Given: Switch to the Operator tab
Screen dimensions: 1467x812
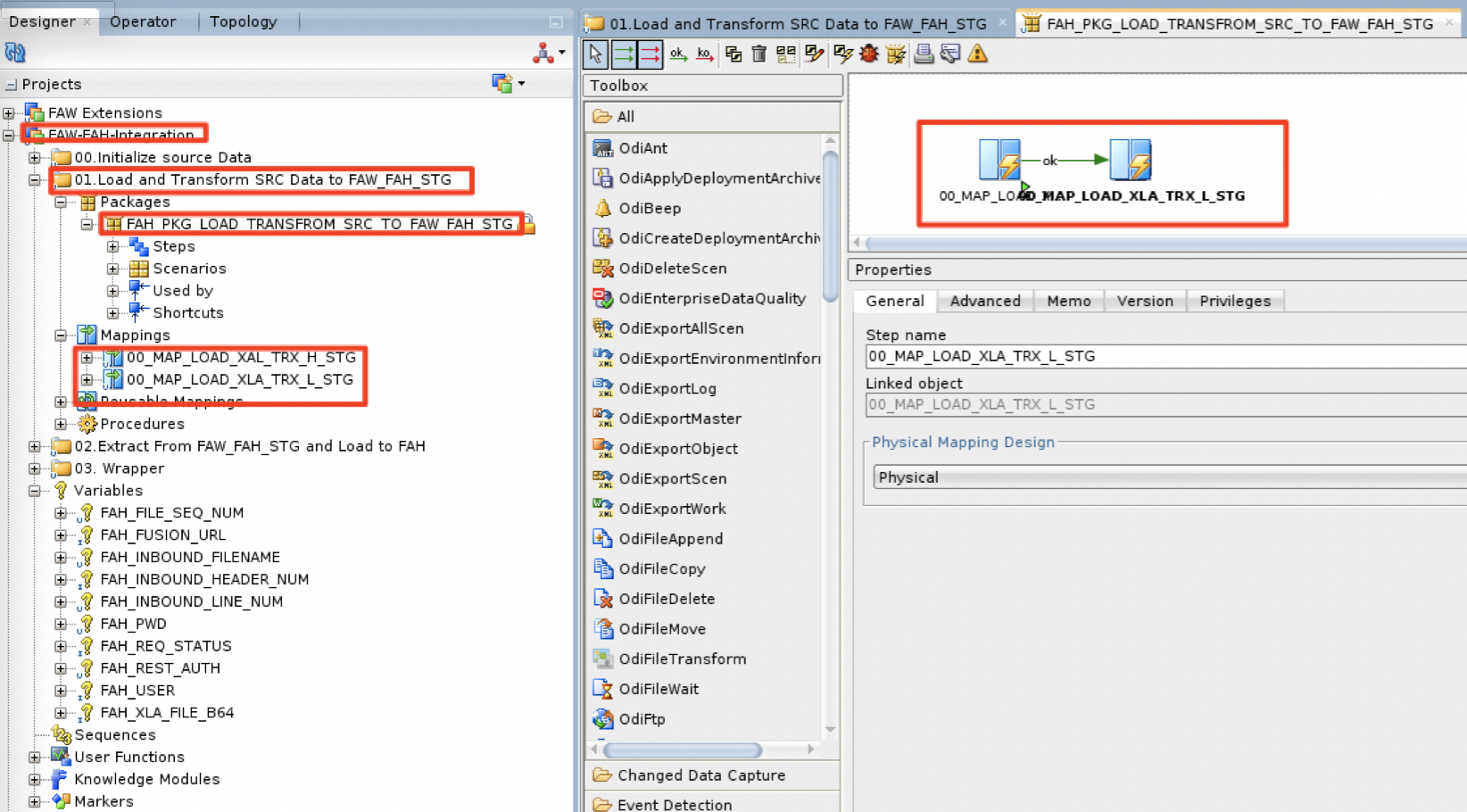Looking at the screenshot, I should click(143, 21).
